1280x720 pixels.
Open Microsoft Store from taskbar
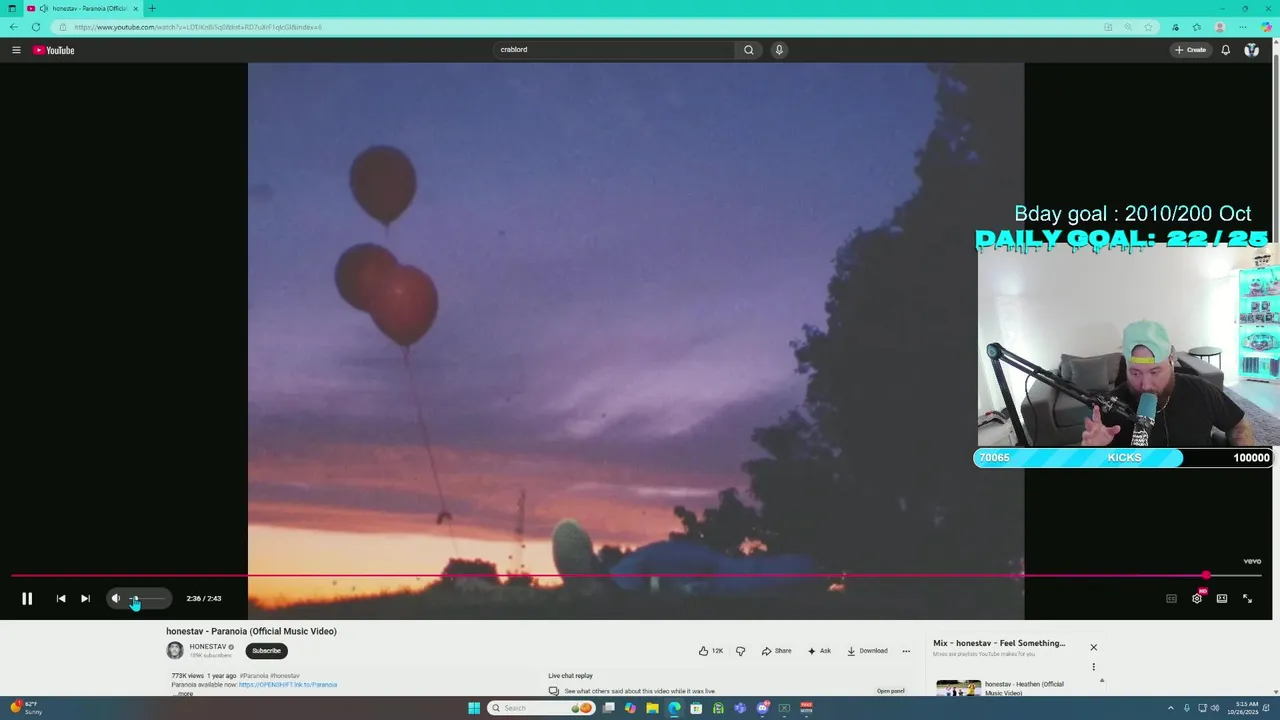click(x=696, y=708)
